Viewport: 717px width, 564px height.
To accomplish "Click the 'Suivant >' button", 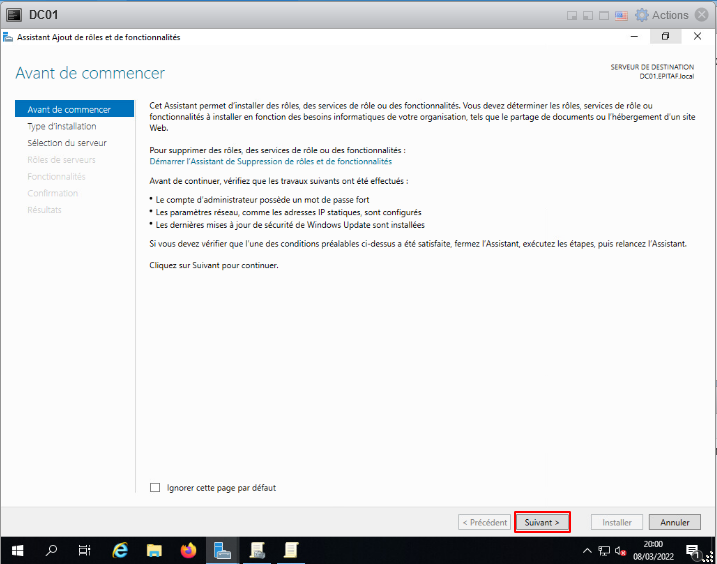I will coord(542,522).
